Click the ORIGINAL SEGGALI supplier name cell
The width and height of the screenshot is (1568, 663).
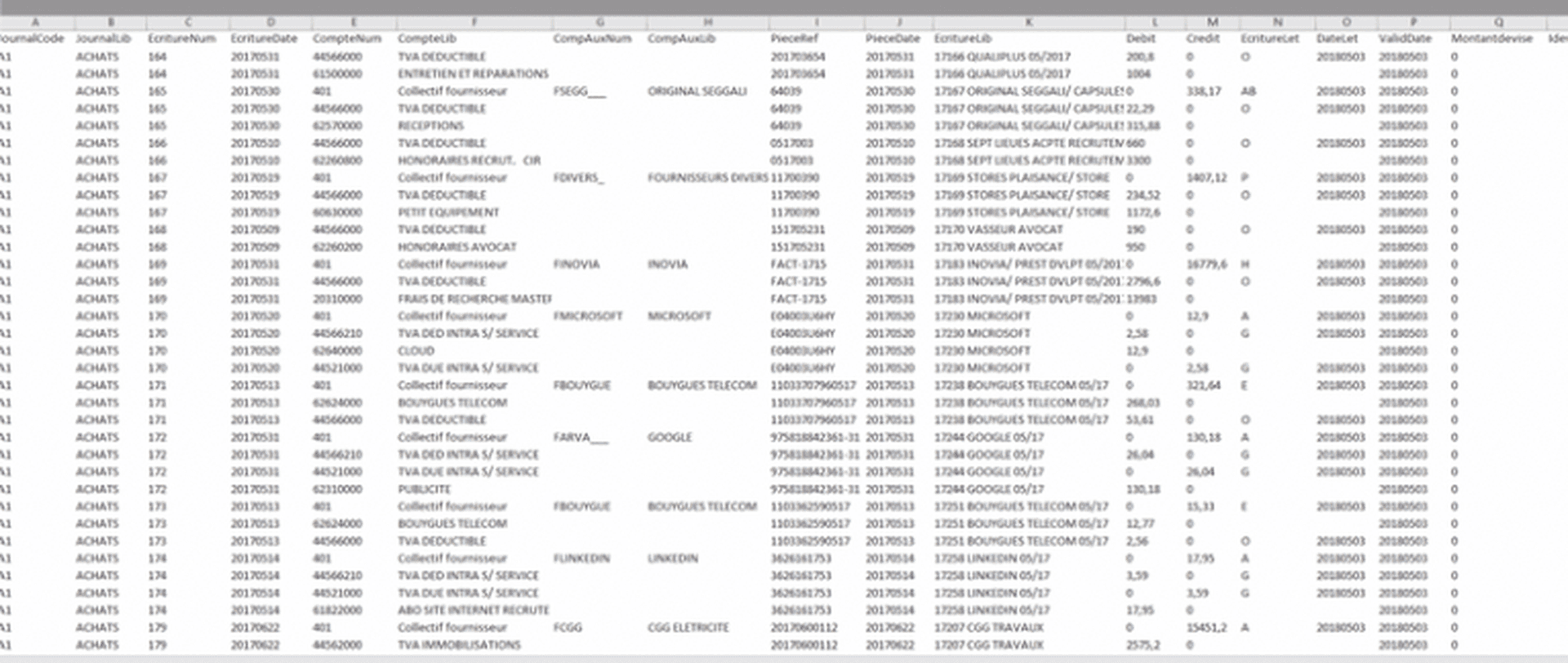(x=697, y=91)
